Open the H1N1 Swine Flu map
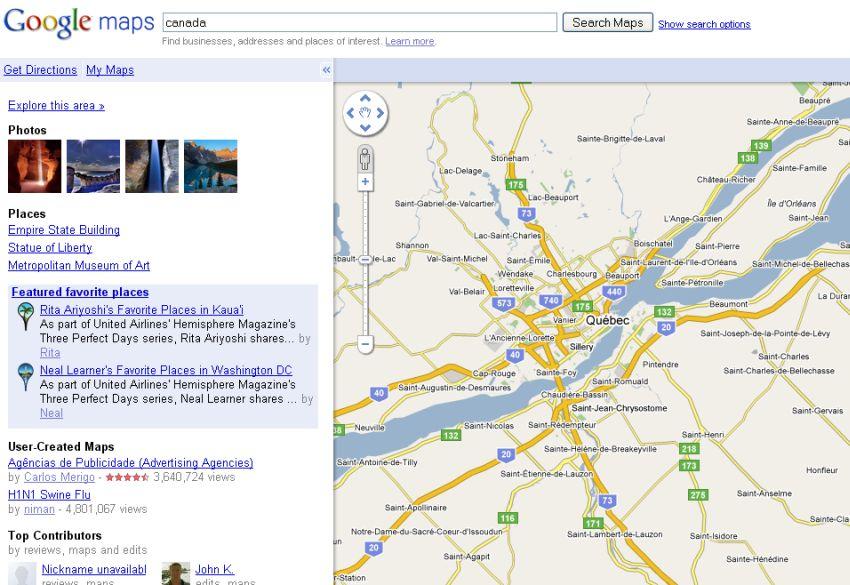The image size is (850, 585). [49, 495]
